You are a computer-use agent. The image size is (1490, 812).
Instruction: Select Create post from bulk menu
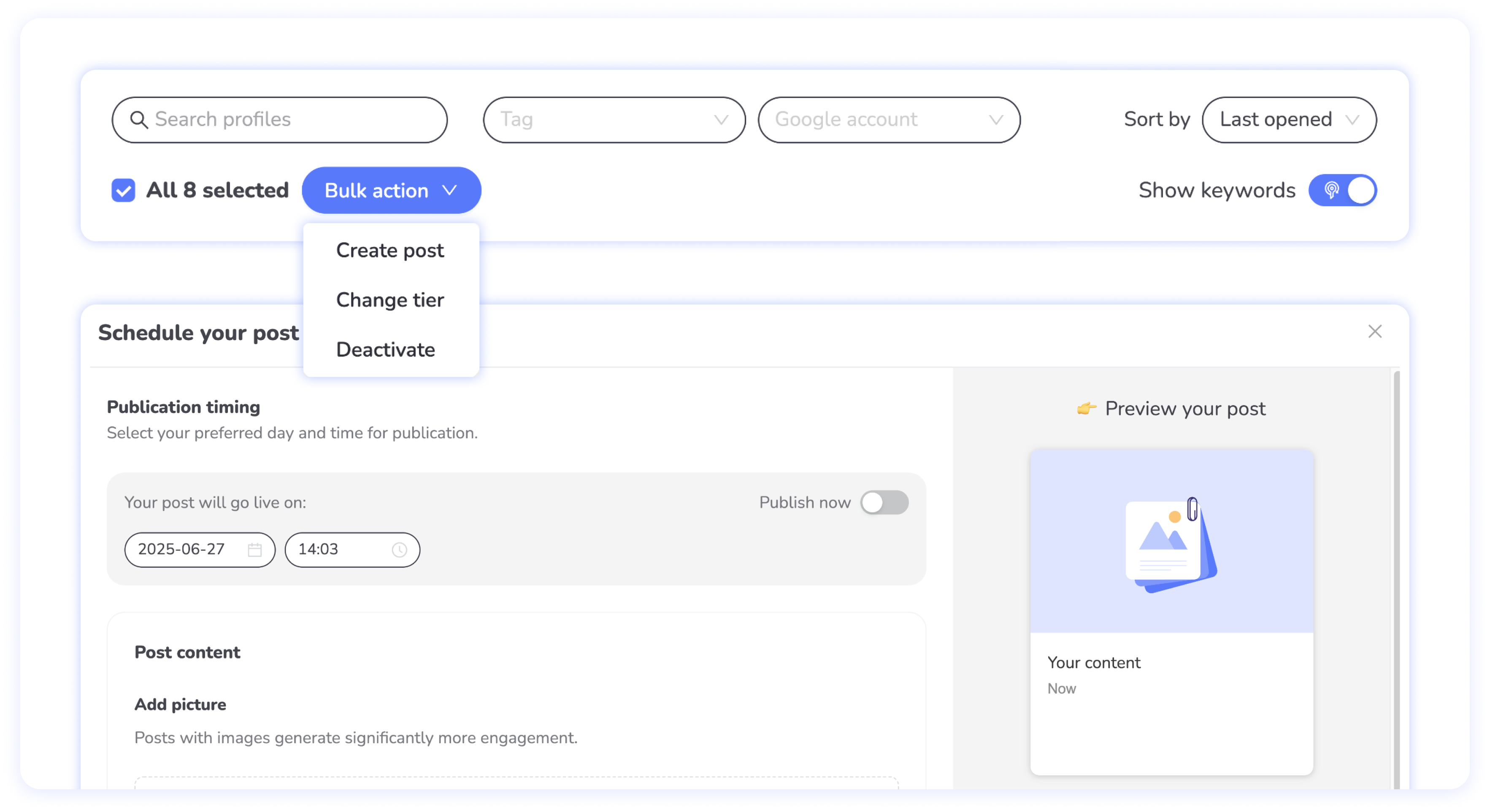tap(390, 251)
